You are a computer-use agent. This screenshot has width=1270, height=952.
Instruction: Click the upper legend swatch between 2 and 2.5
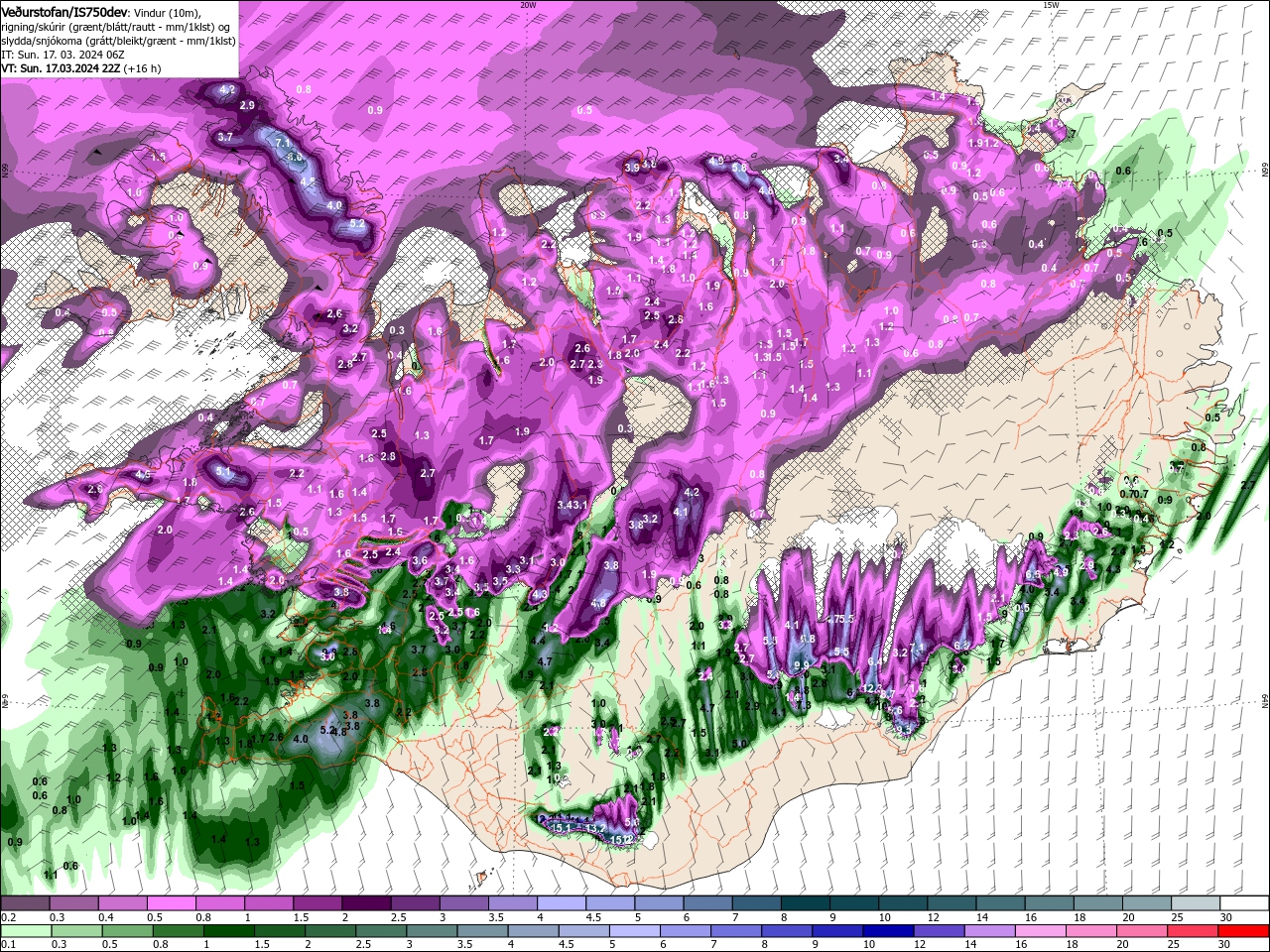tap(365, 903)
